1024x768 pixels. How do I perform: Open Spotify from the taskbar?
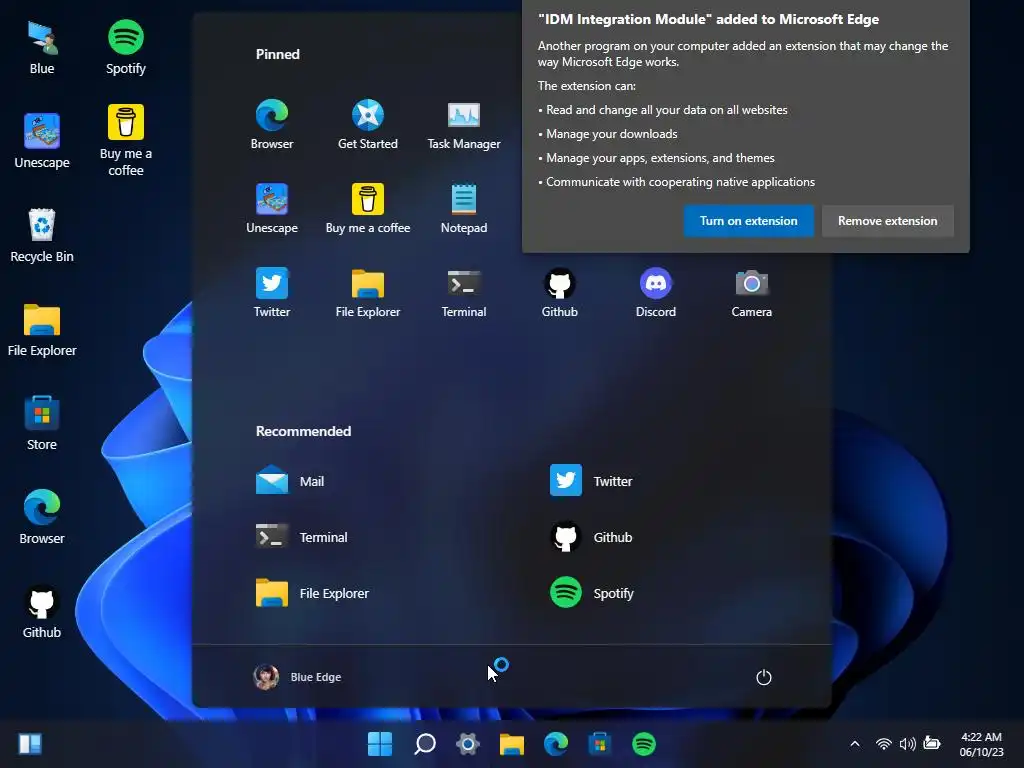[644, 744]
